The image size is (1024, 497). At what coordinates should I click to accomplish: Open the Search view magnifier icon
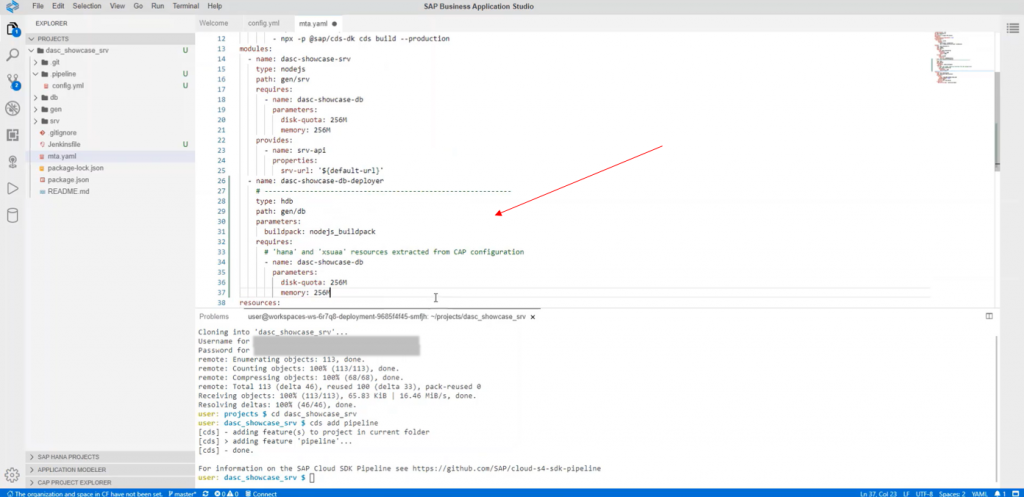click(x=12, y=55)
